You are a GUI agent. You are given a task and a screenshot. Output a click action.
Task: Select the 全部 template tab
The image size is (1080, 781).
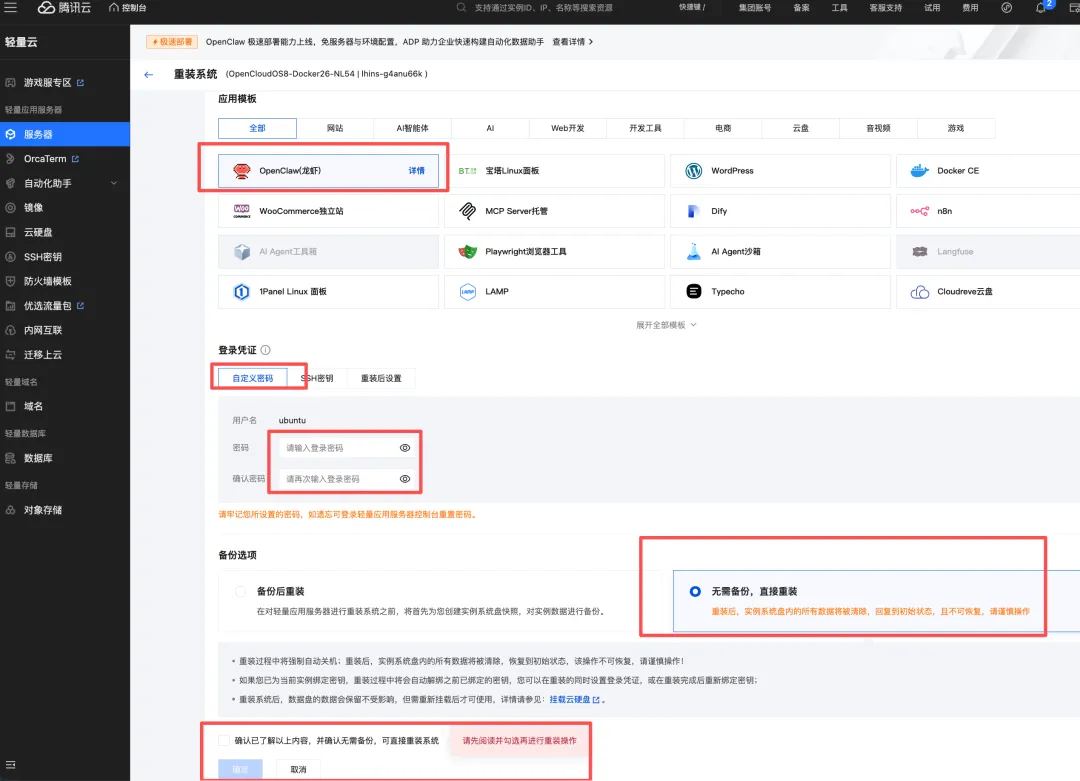[258, 128]
